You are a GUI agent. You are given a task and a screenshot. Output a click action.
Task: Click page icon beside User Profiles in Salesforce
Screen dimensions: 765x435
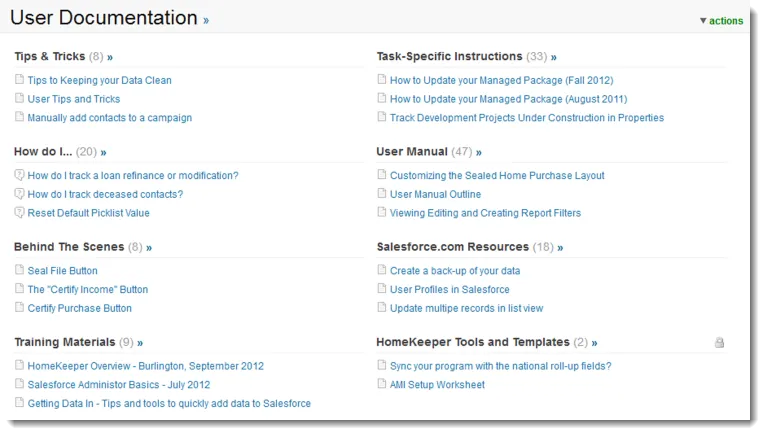click(x=382, y=288)
